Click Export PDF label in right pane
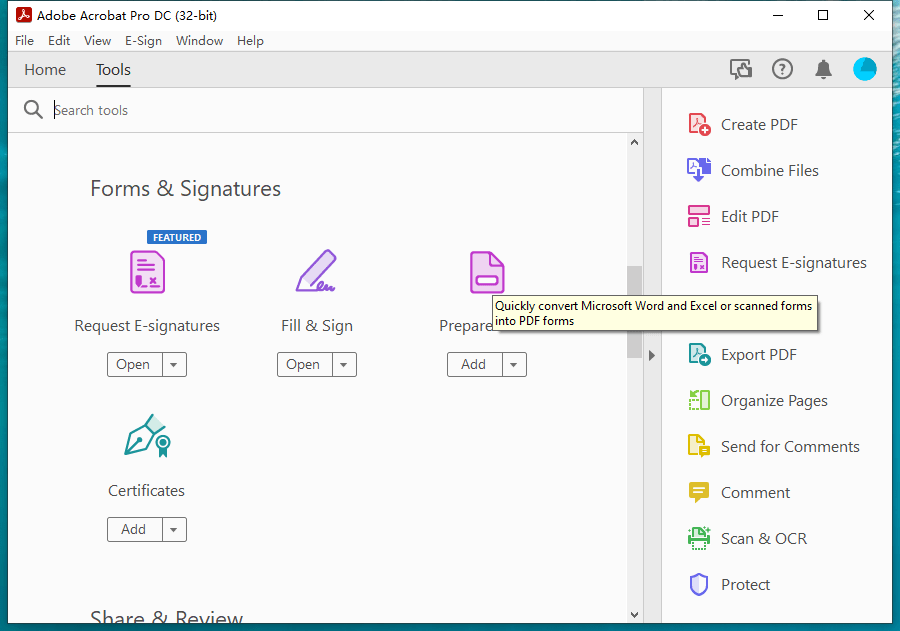This screenshot has height=631, width=900. pyautogui.click(x=759, y=355)
